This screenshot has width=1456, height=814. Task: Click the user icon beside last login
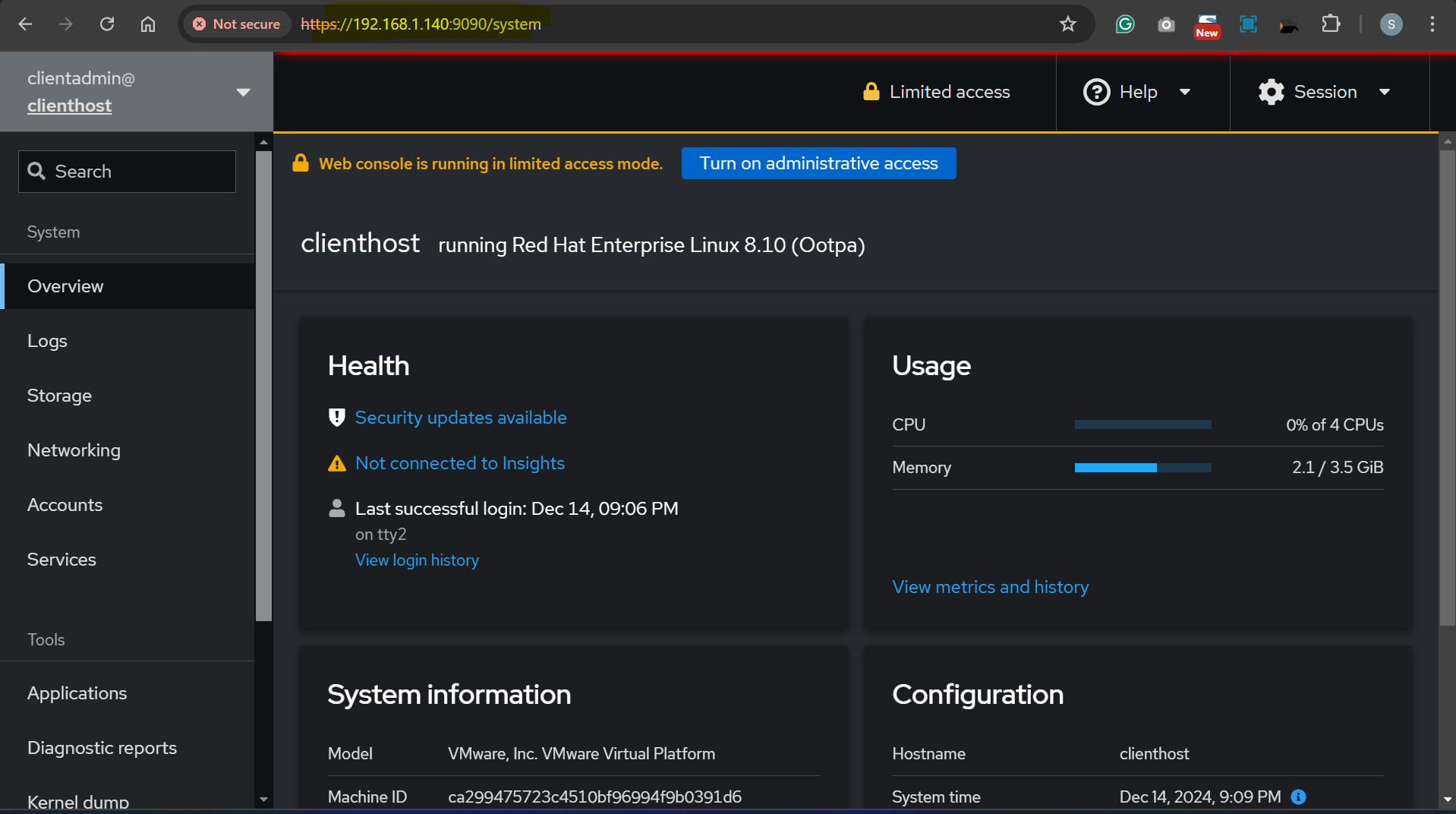336,508
